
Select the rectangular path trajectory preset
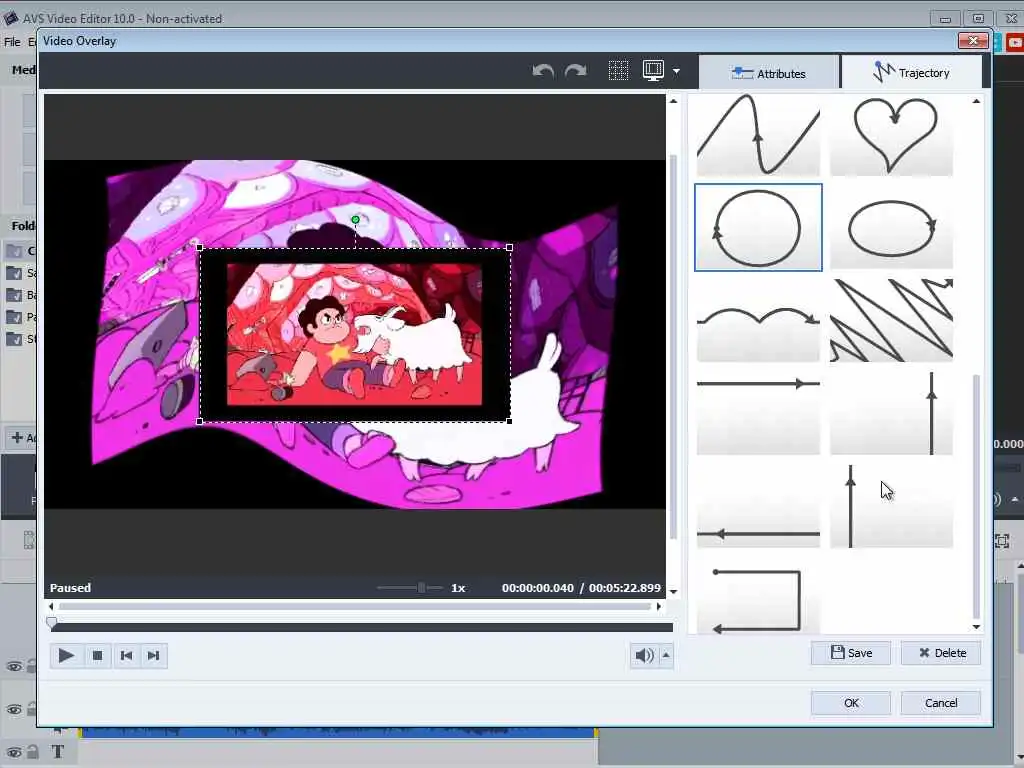(758, 596)
